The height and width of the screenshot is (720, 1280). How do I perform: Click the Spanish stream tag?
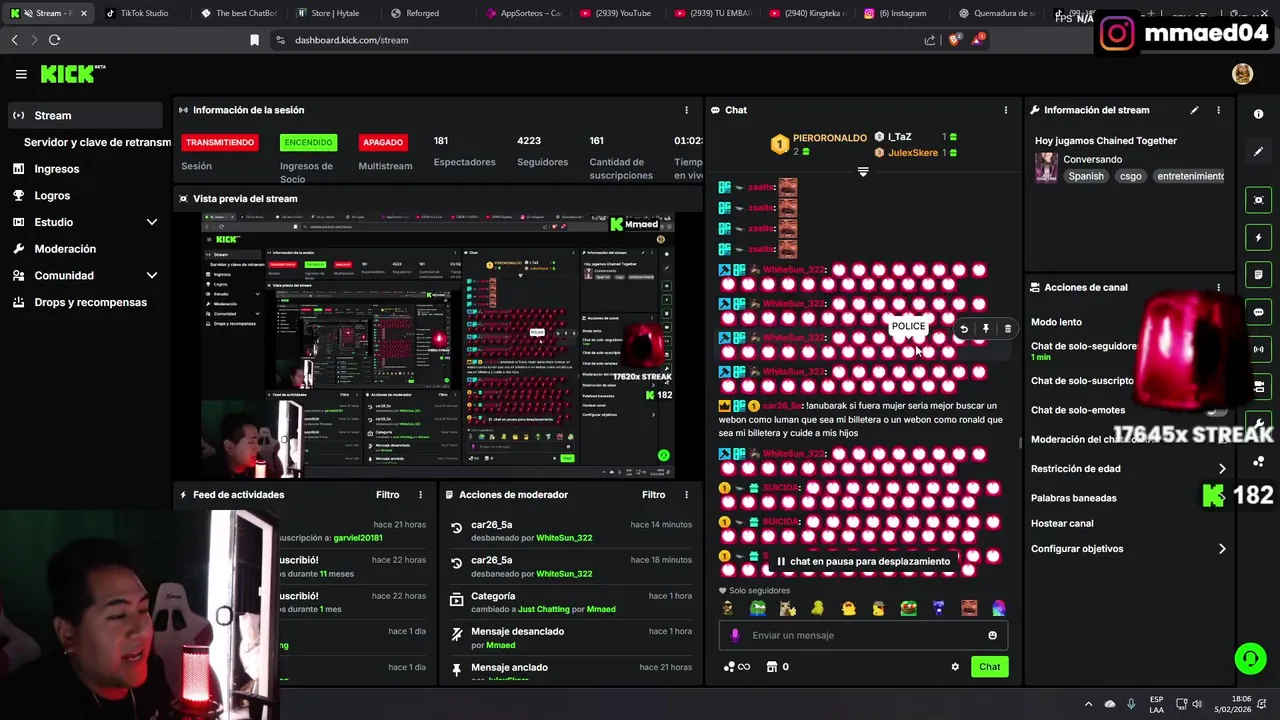(x=1086, y=176)
